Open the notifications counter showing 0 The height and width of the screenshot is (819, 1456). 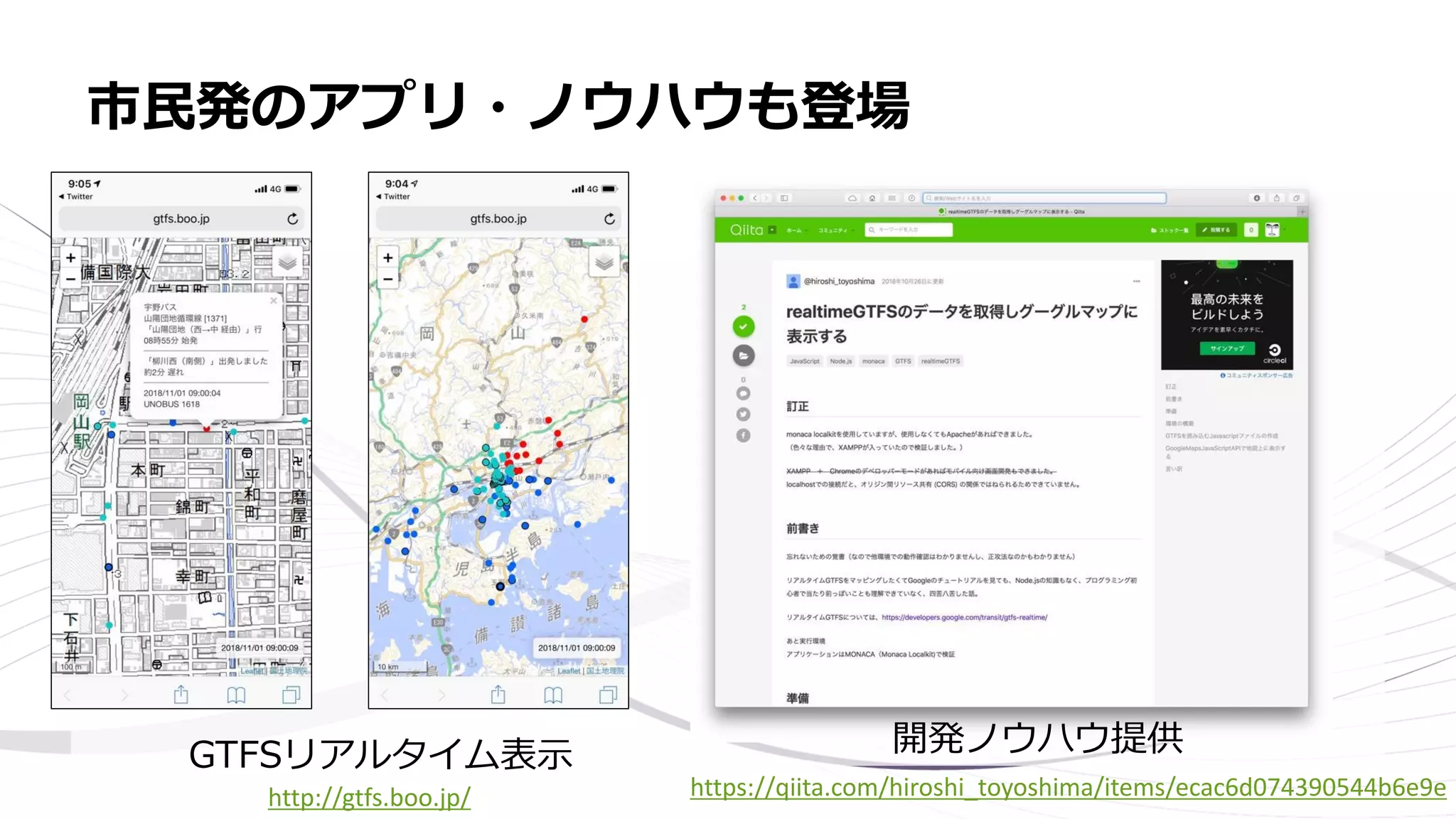point(1251,230)
